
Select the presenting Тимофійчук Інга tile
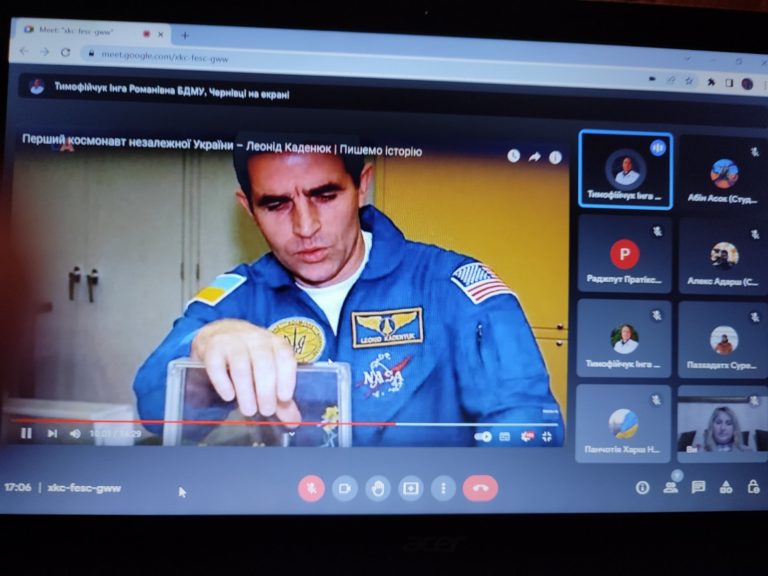click(625, 170)
